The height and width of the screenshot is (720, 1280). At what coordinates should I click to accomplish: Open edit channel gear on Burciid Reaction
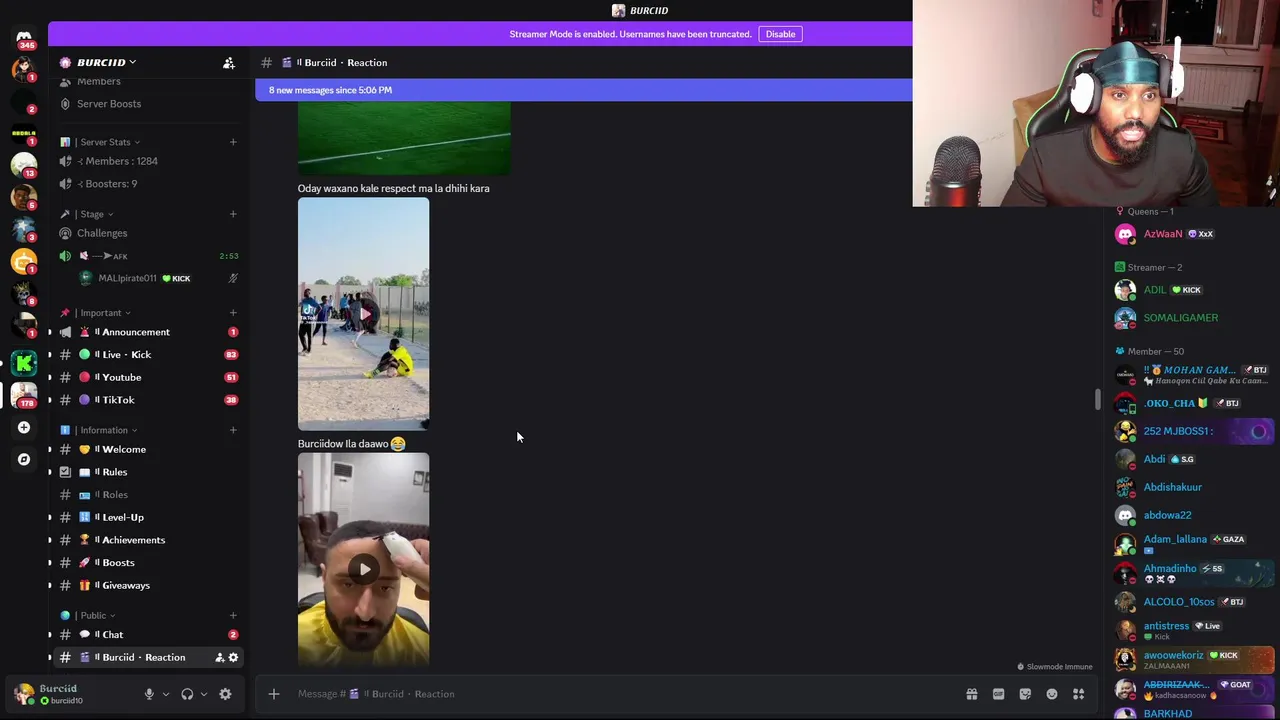click(233, 657)
